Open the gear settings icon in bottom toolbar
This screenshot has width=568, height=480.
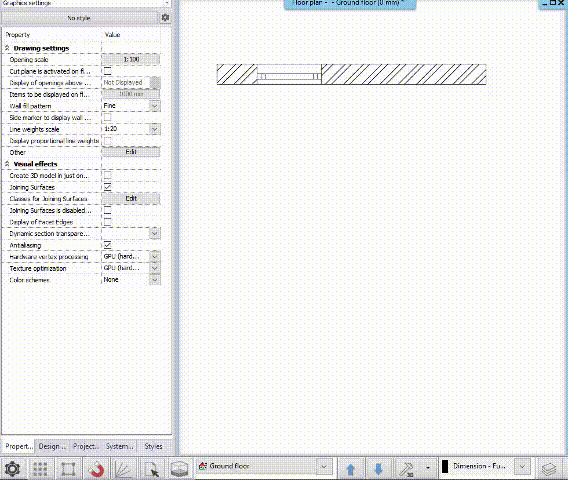point(12,469)
